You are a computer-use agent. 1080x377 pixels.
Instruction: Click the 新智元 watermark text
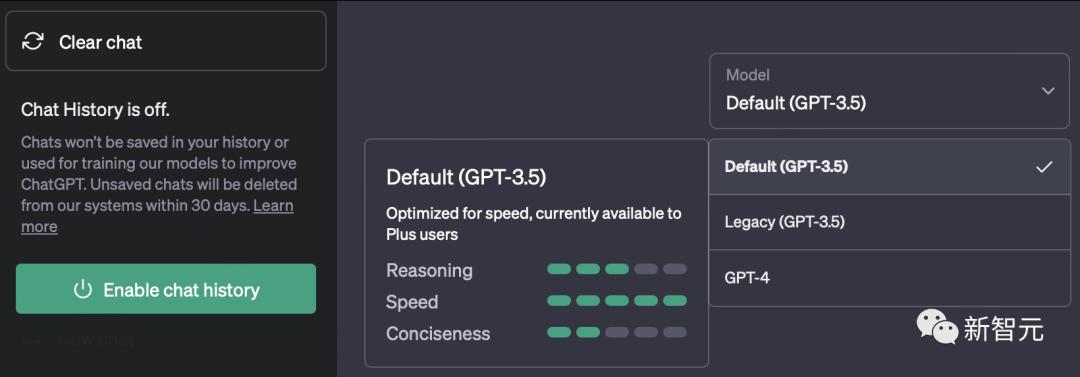[x=1004, y=329]
